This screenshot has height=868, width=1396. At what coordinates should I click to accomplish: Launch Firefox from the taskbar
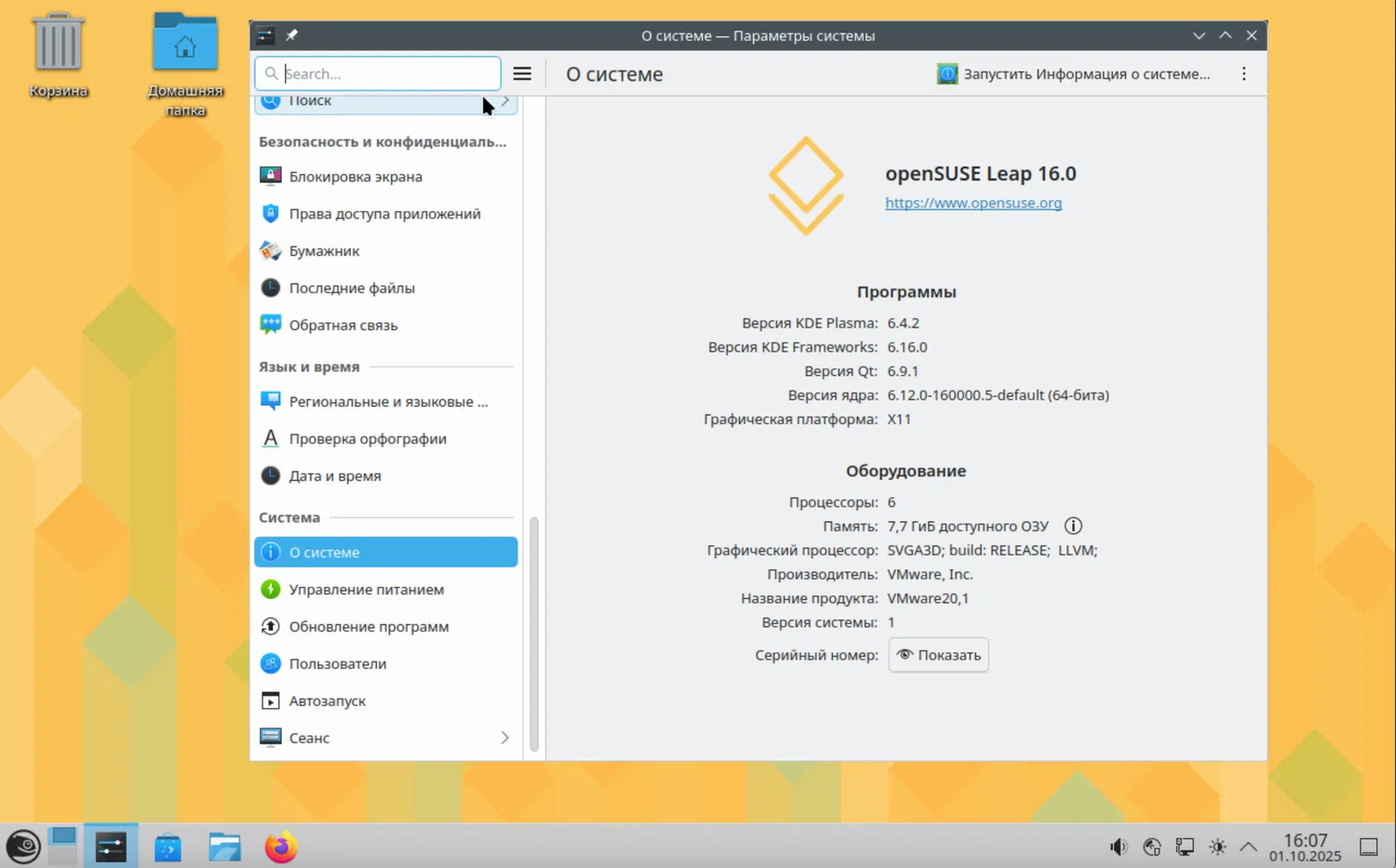click(281, 848)
